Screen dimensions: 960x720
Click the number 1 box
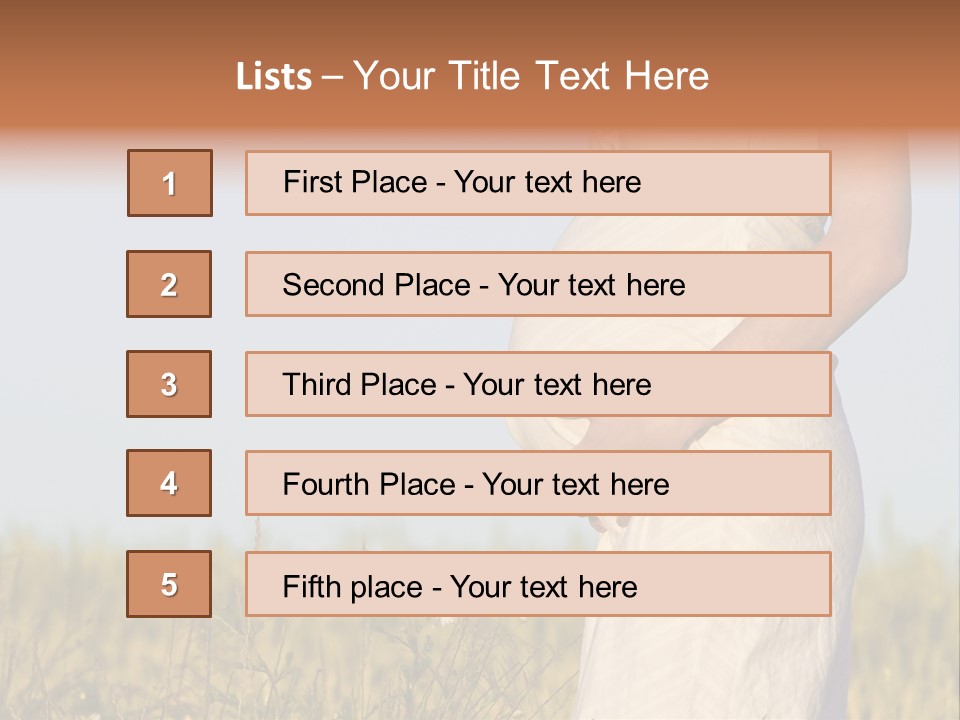(169, 183)
